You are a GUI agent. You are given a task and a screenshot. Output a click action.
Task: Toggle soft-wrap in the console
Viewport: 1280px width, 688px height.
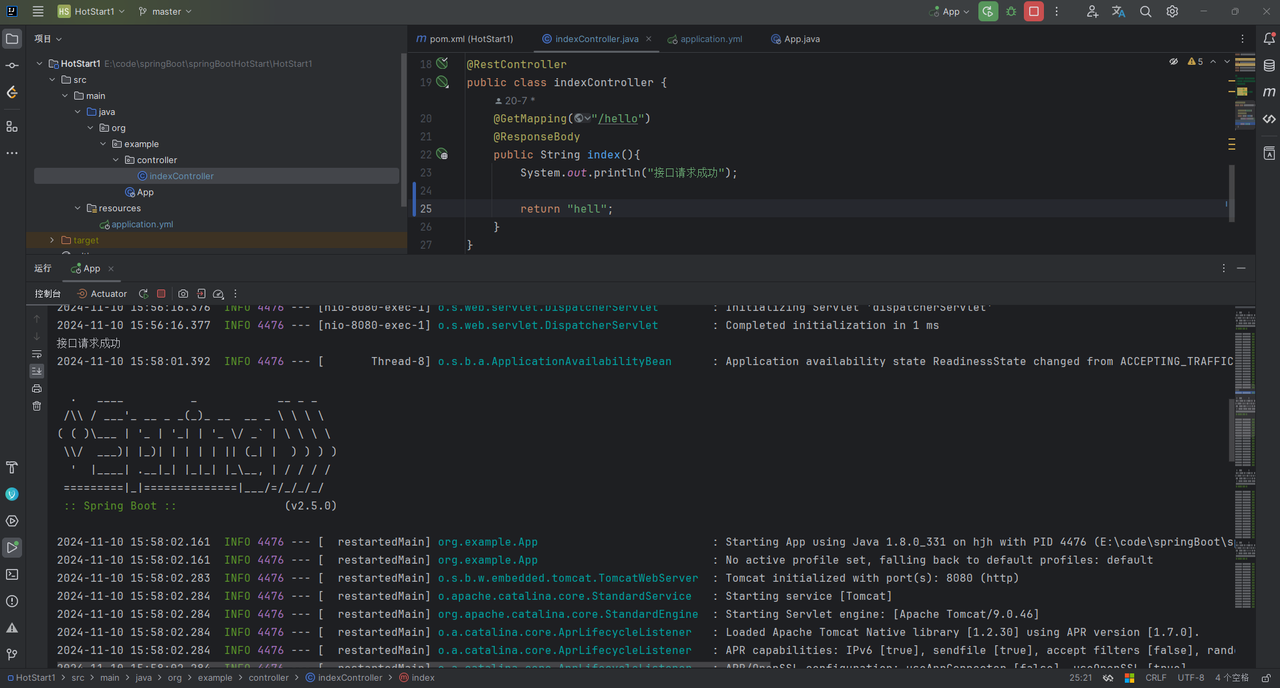coord(37,354)
